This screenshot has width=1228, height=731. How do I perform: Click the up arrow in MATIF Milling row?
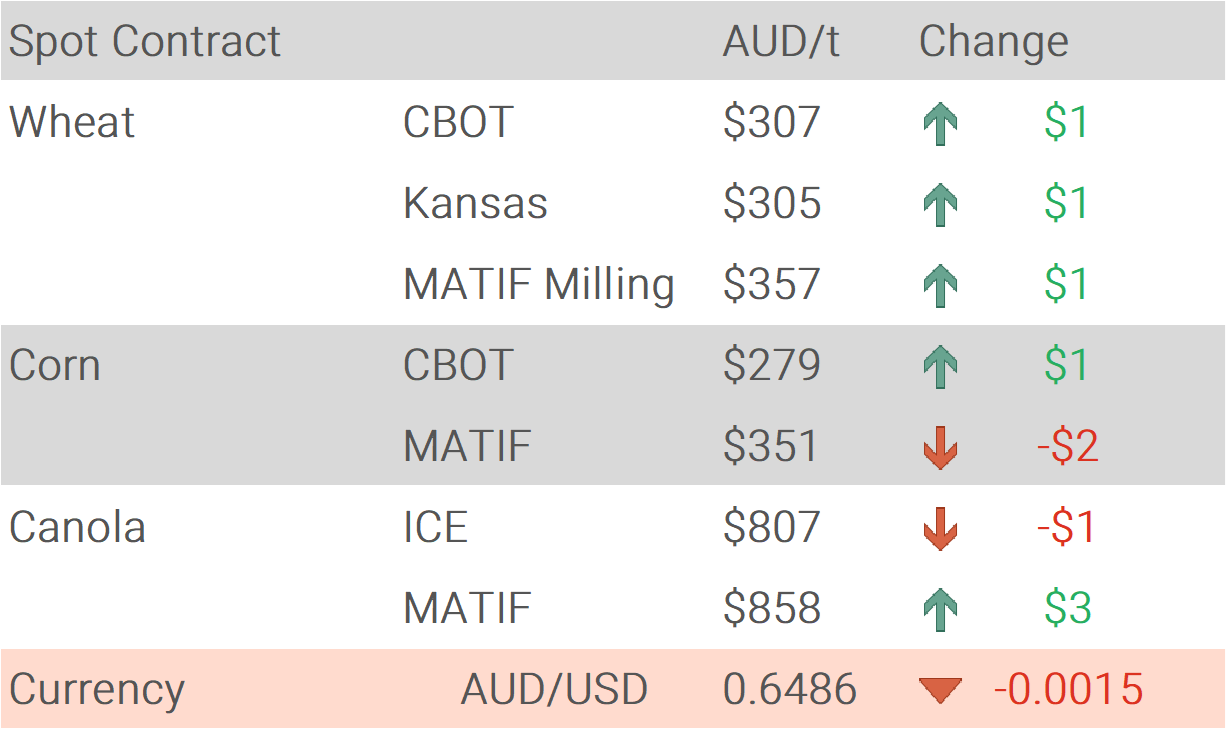(x=939, y=286)
